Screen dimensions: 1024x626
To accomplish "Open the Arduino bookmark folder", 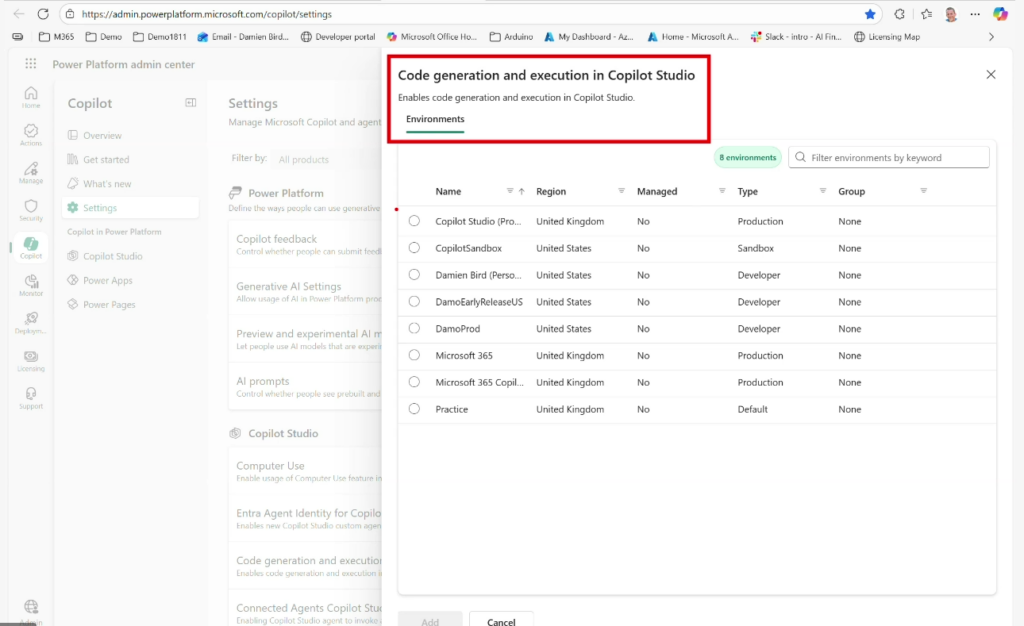I will (x=511, y=37).
